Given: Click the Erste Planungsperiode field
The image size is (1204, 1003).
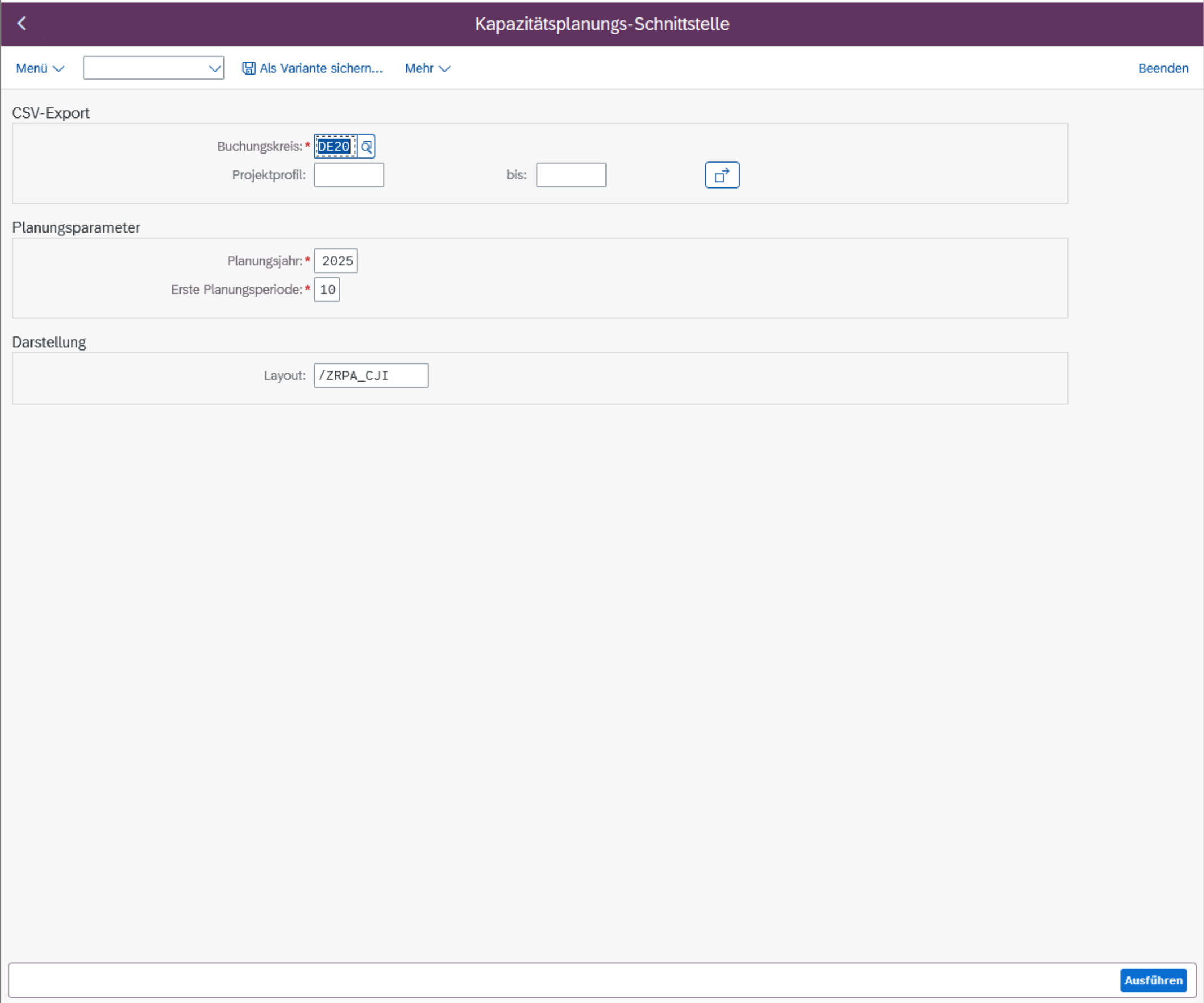Looking at the screenshot, I should [x=327, y=290].
